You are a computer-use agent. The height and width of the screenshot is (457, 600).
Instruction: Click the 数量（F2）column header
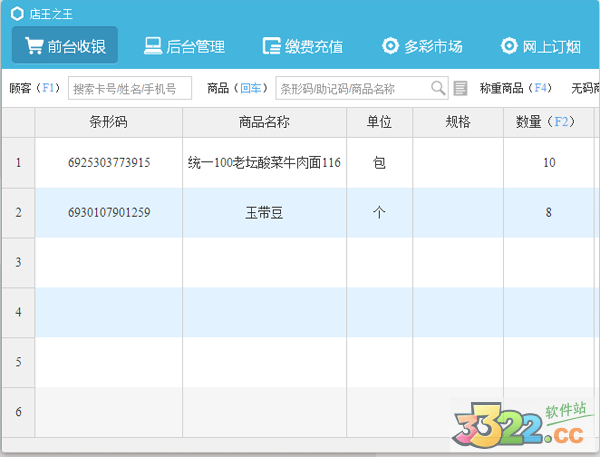click(549, 122)
